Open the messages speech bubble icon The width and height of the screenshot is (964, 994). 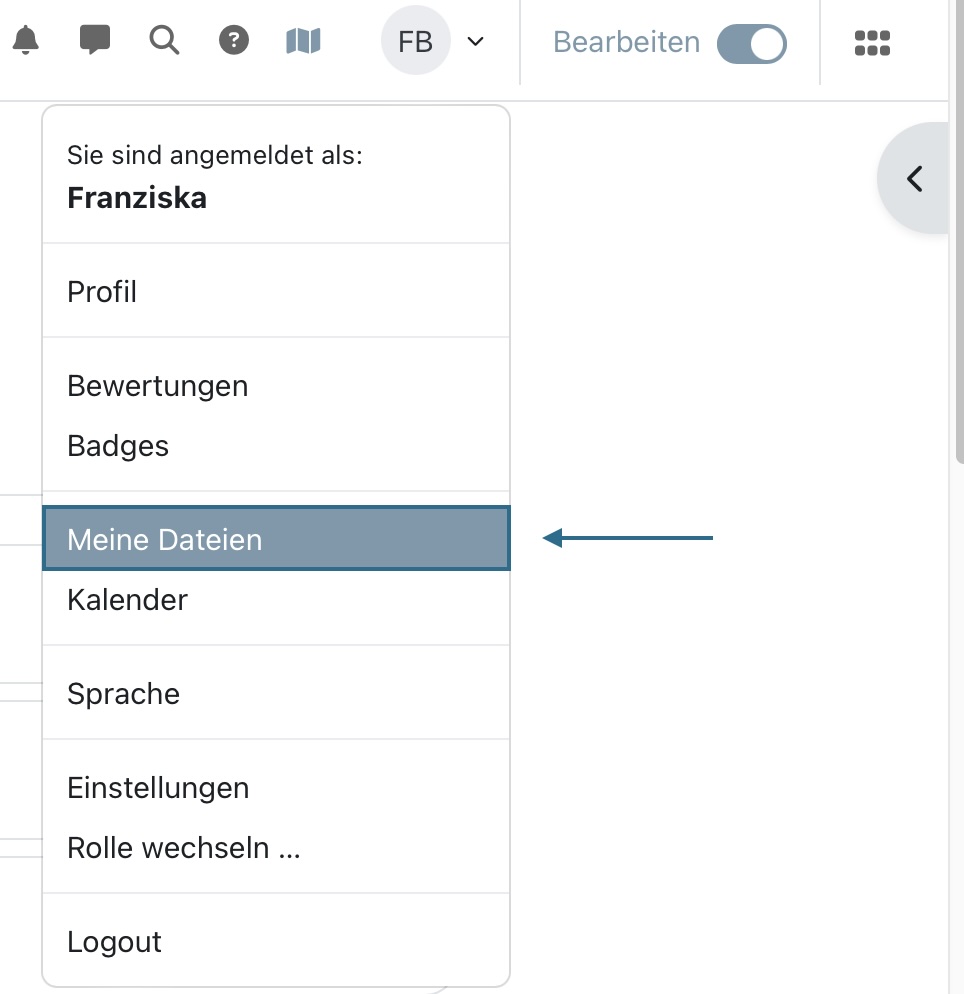click(94, 40)
